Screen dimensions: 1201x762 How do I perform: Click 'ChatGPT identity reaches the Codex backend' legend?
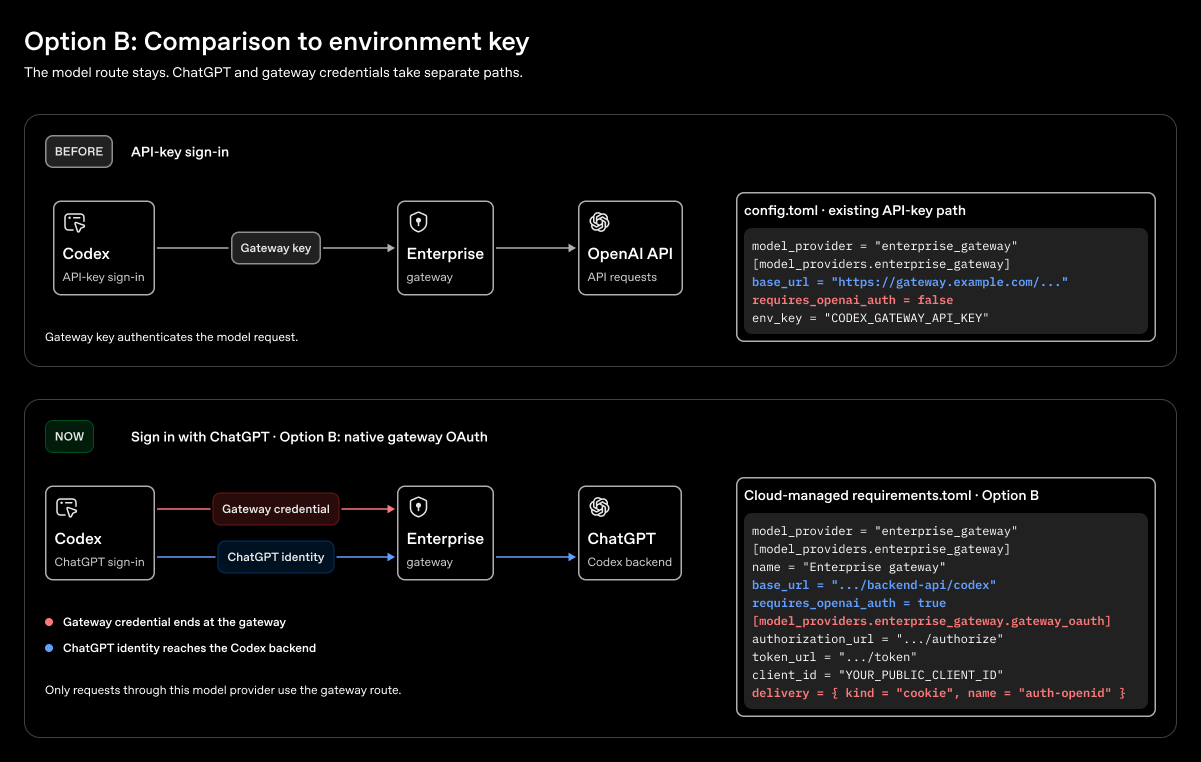coord(189,648)
